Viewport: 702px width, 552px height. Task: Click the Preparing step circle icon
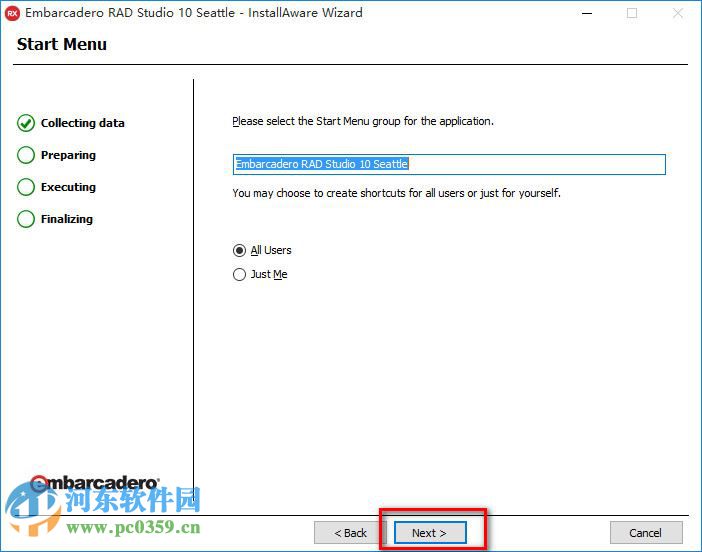(x=26, y=155)
